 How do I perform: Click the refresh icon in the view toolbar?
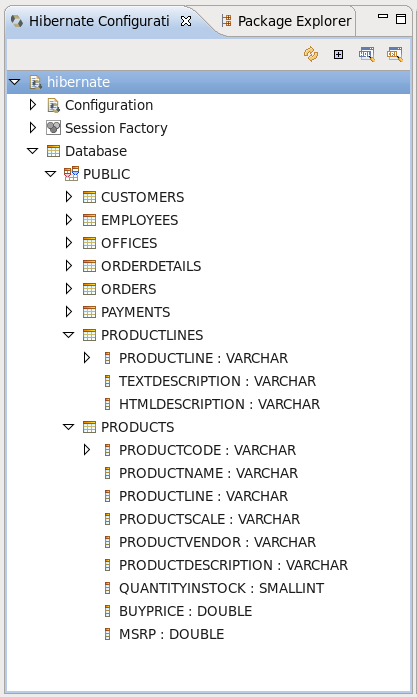311,54
